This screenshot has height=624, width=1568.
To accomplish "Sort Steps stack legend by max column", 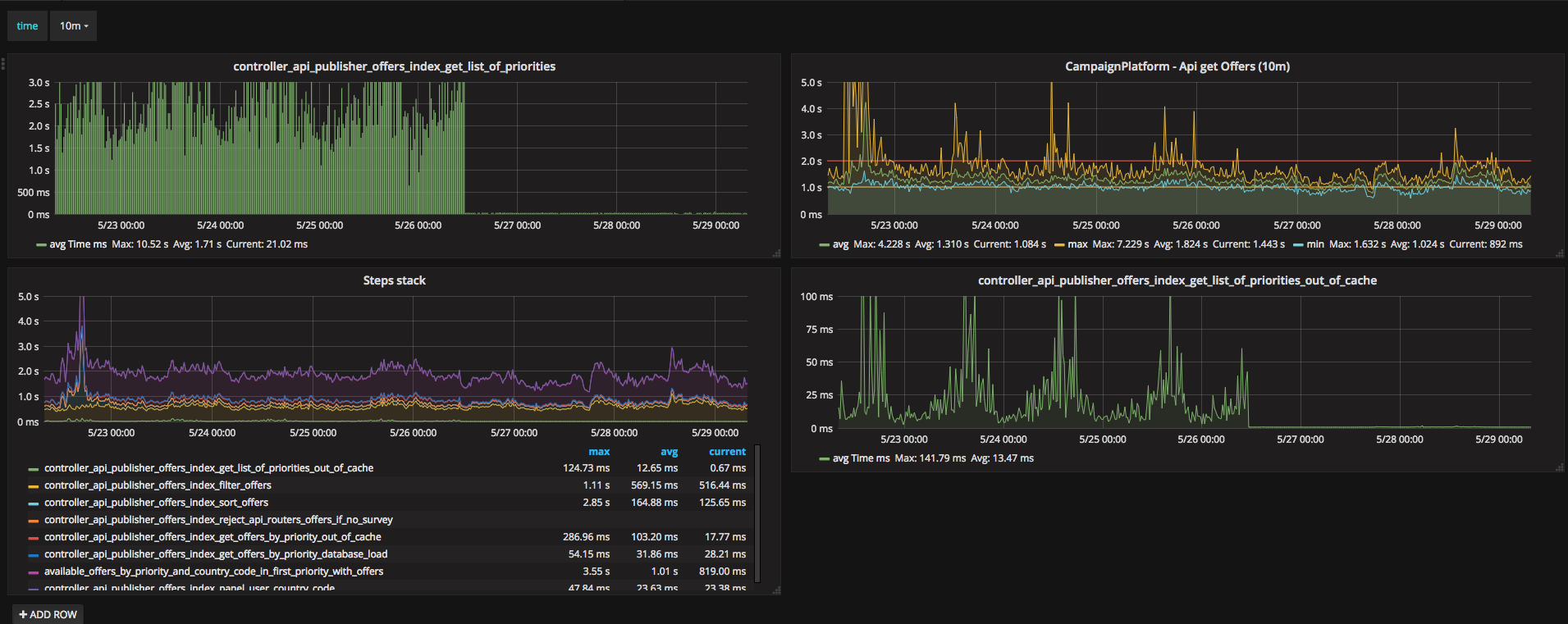I will pos(599,452).
